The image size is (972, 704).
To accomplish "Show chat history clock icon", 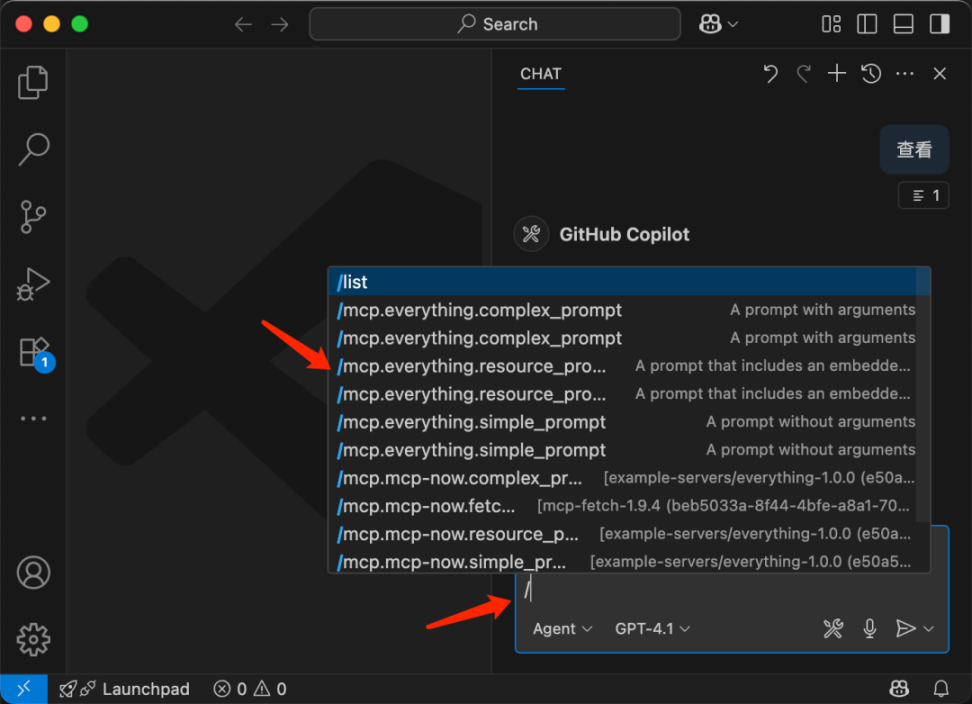I will (x=871, y=74).
